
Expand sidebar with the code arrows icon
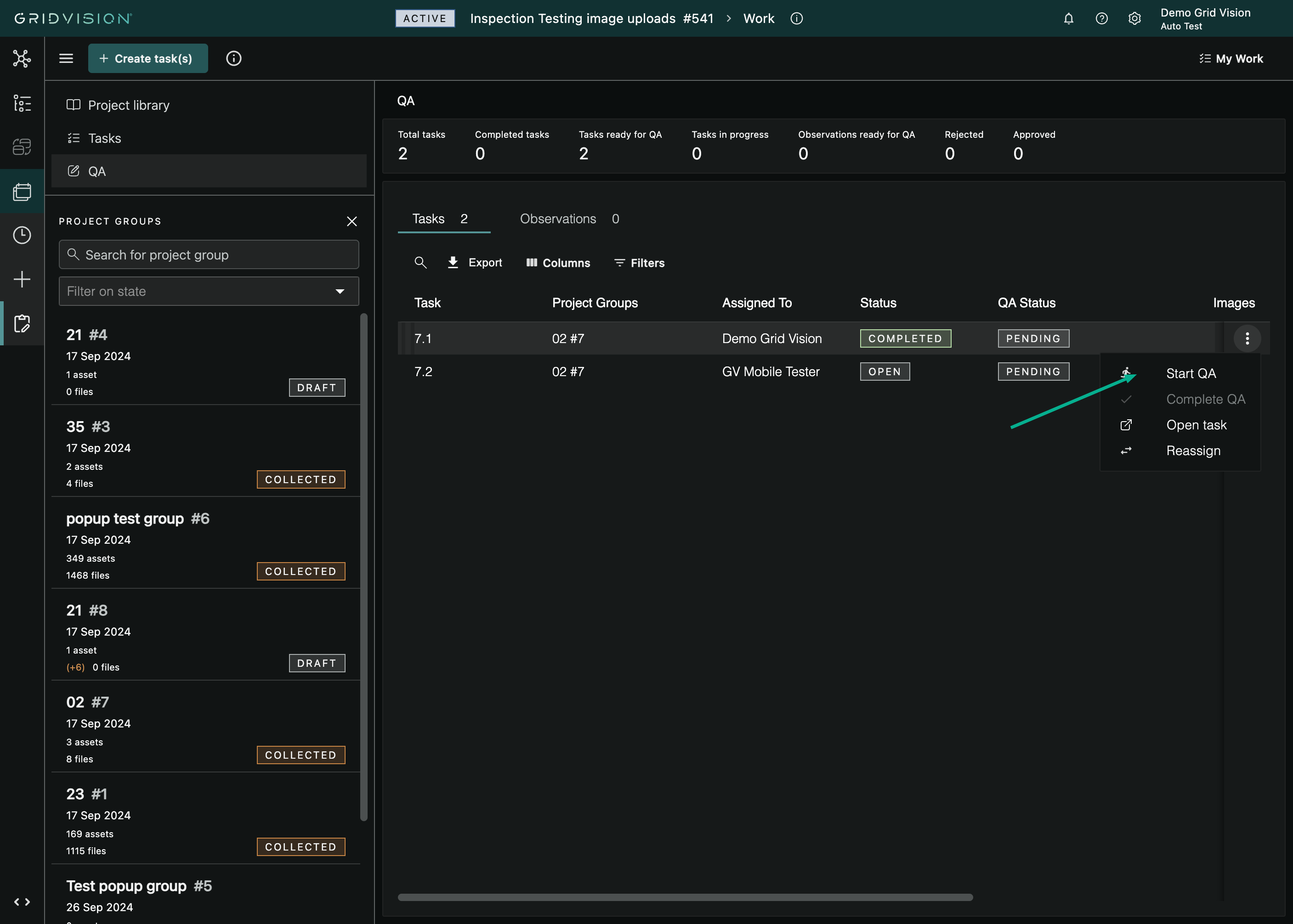click(x=22, y=902)
